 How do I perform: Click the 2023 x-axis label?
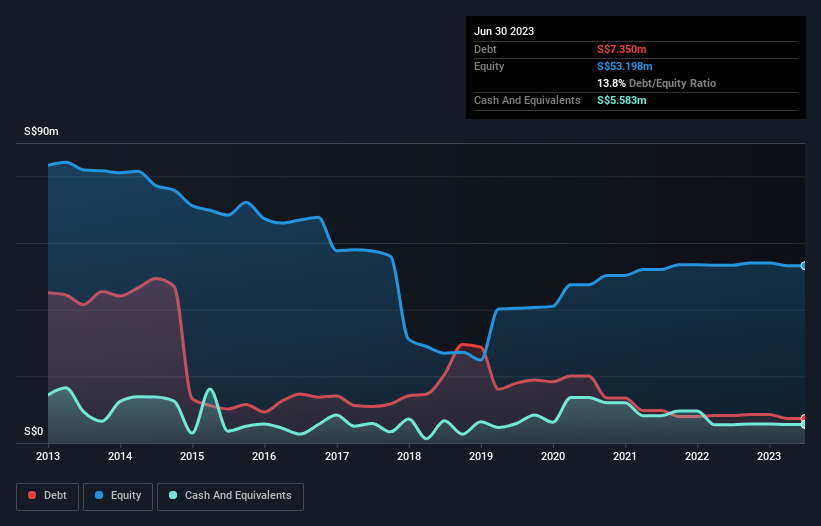769,456
